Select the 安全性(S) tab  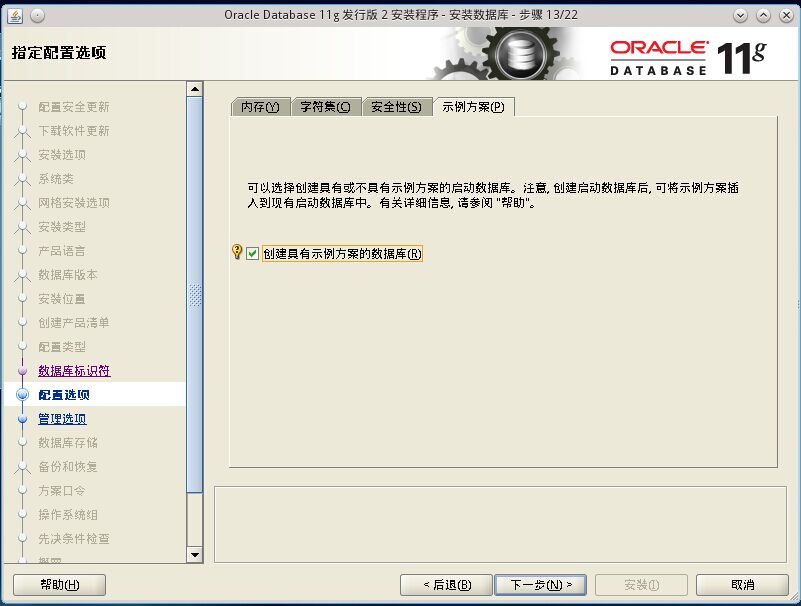coord(396,107)
